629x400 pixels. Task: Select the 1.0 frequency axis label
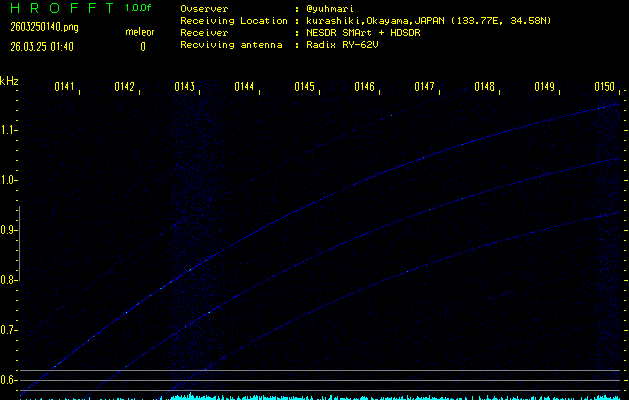click(x=9, y=180)
